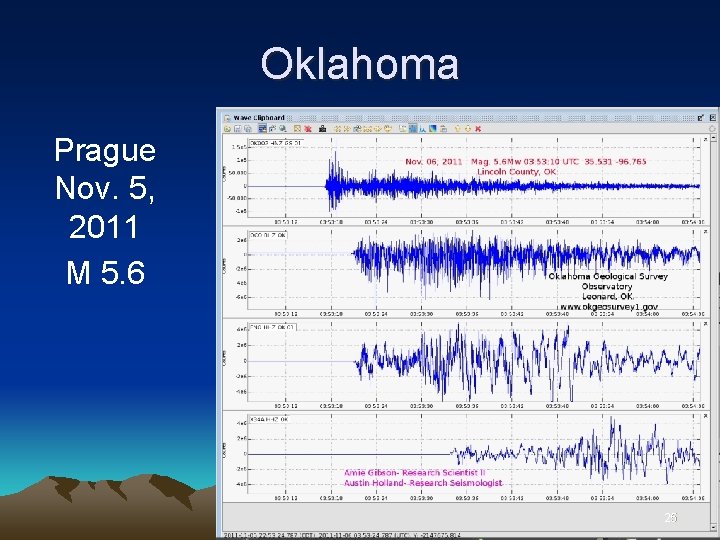Switch to wave view mode
Screen dimensions: 720x540
point(413,129)
